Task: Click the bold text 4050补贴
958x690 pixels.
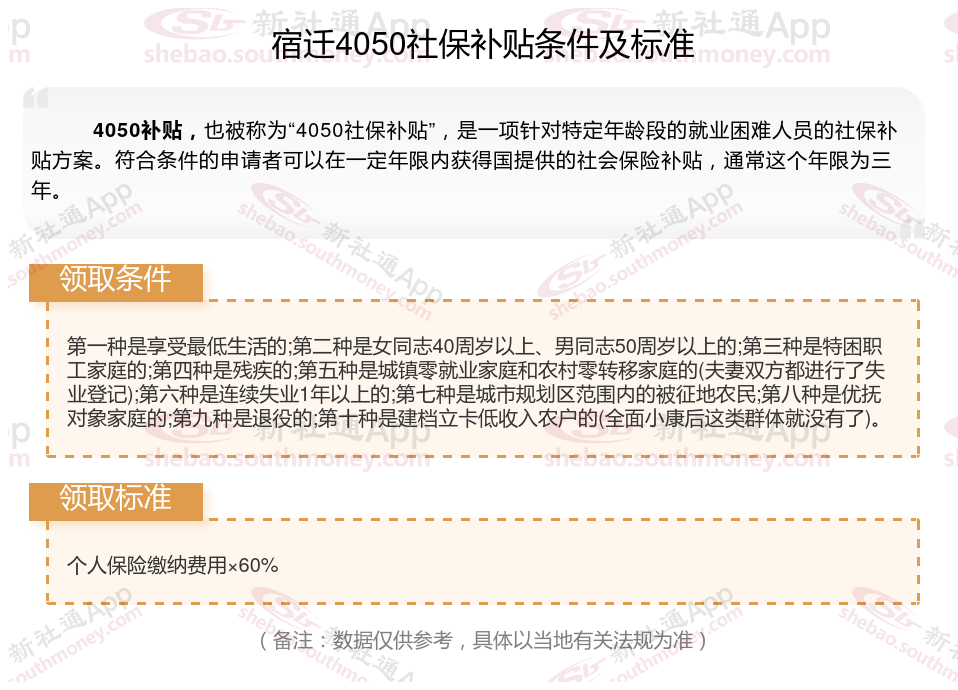Action: pyautogui.click(x=137, y=130)
